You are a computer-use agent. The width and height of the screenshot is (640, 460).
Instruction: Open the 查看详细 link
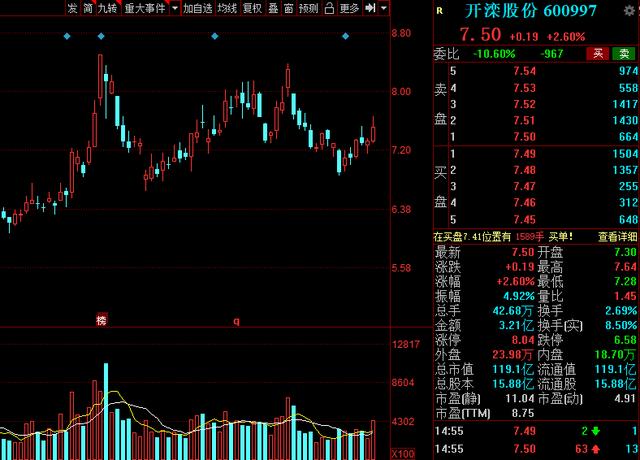617,237
